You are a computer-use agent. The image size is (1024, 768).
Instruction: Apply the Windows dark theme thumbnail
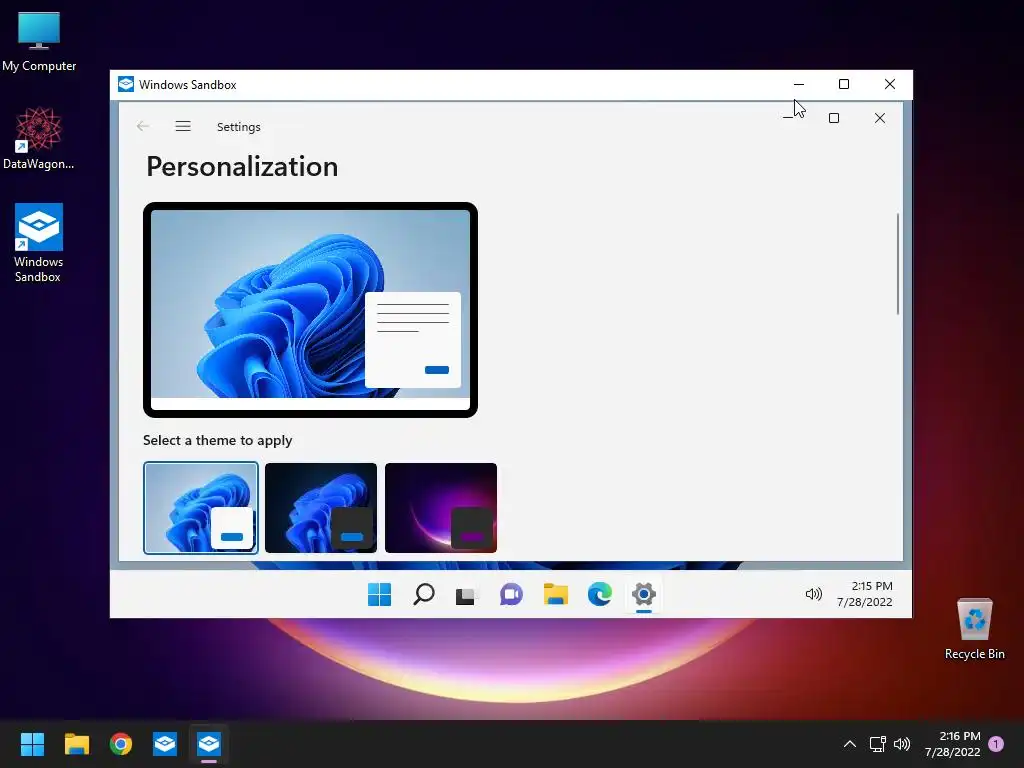coord(321,507)
